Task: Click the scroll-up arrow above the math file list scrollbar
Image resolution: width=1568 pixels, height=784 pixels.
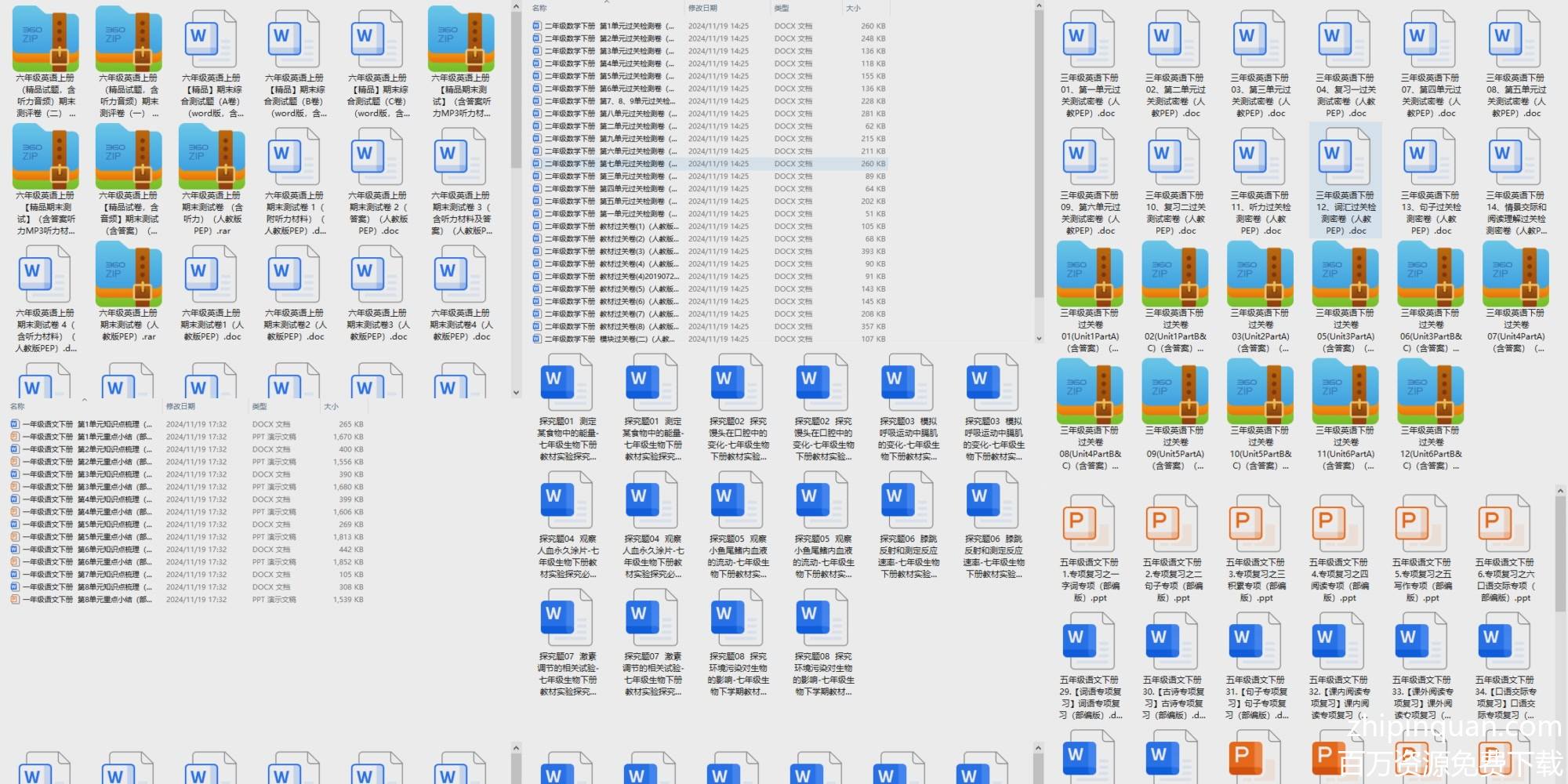Action: click(x=1039, y=6)
